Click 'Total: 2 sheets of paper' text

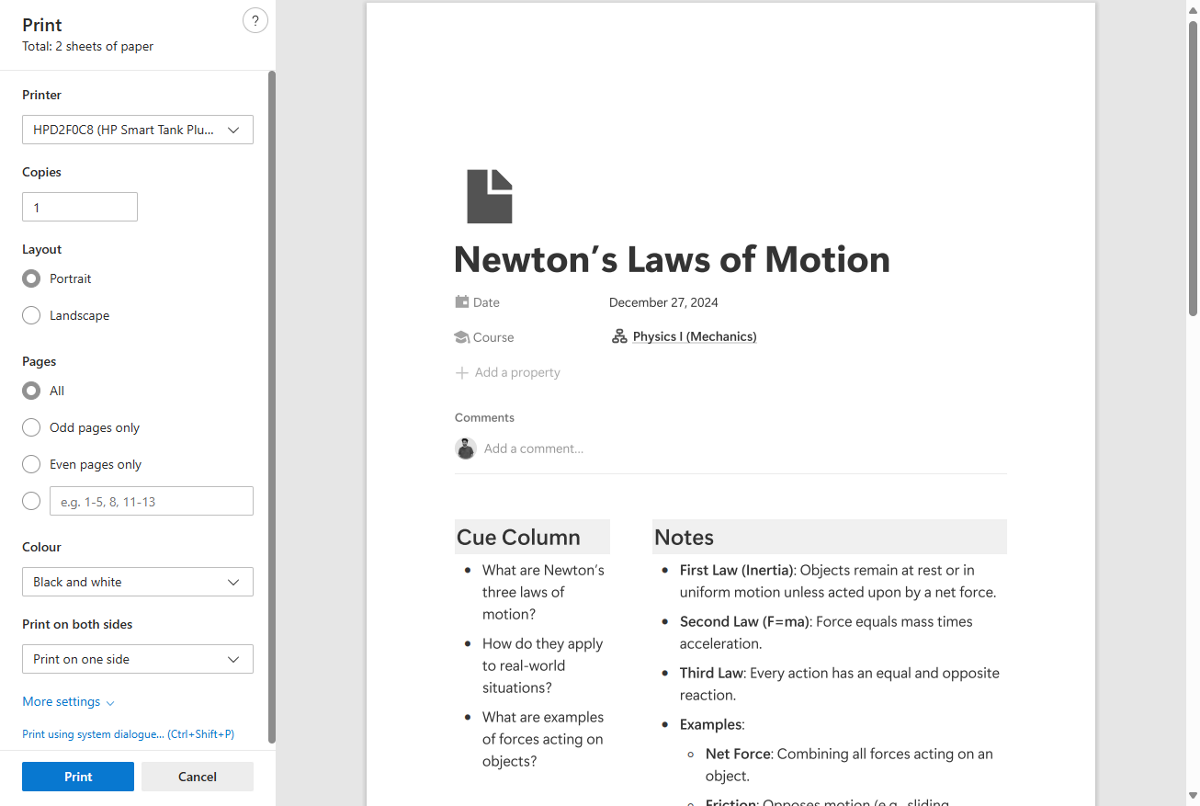tap(88, 47)
